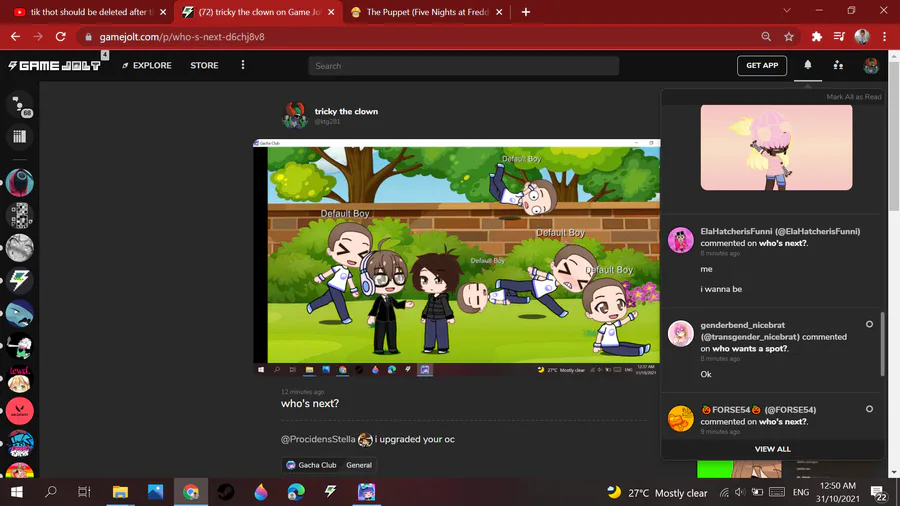Open the friends list icon

[838, 65]
